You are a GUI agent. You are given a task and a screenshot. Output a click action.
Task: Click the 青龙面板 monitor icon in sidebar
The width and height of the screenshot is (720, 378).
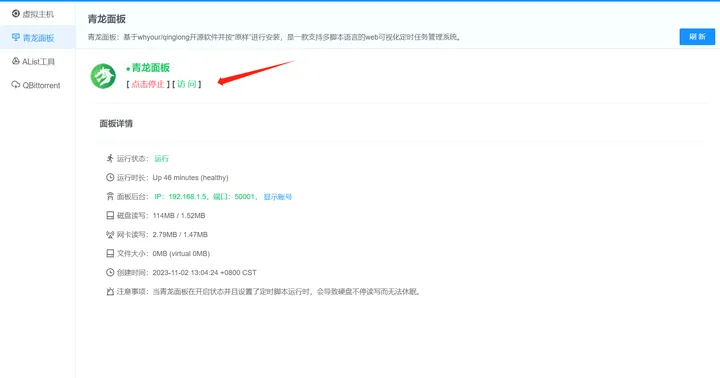point(16,37)
